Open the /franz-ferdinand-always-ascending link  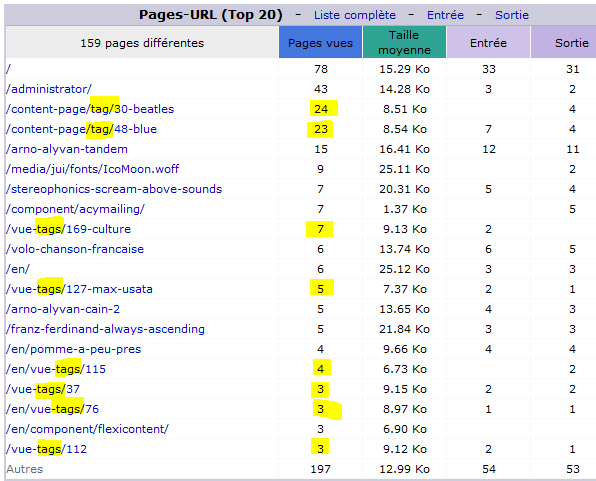(105, 329)
